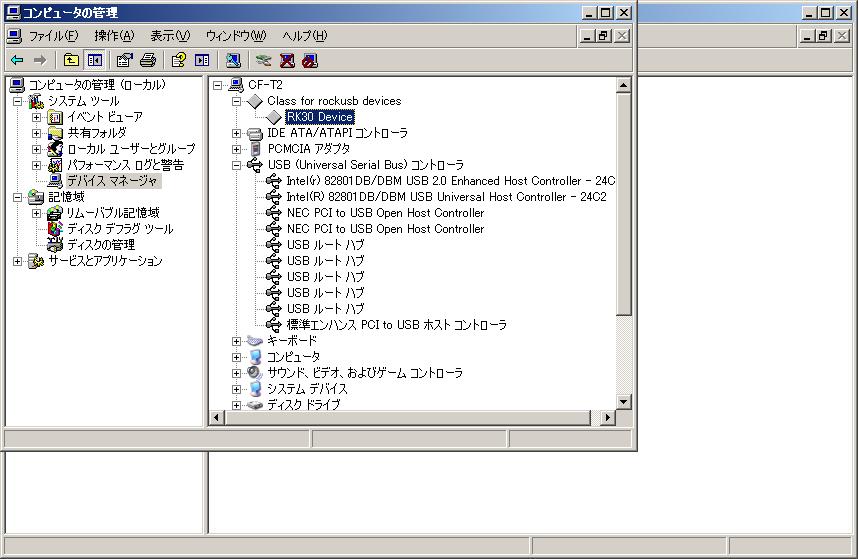Expand IDE ATA/ATAPI コントローラ node
858x559 pixels.
click(x=236, y=133)
